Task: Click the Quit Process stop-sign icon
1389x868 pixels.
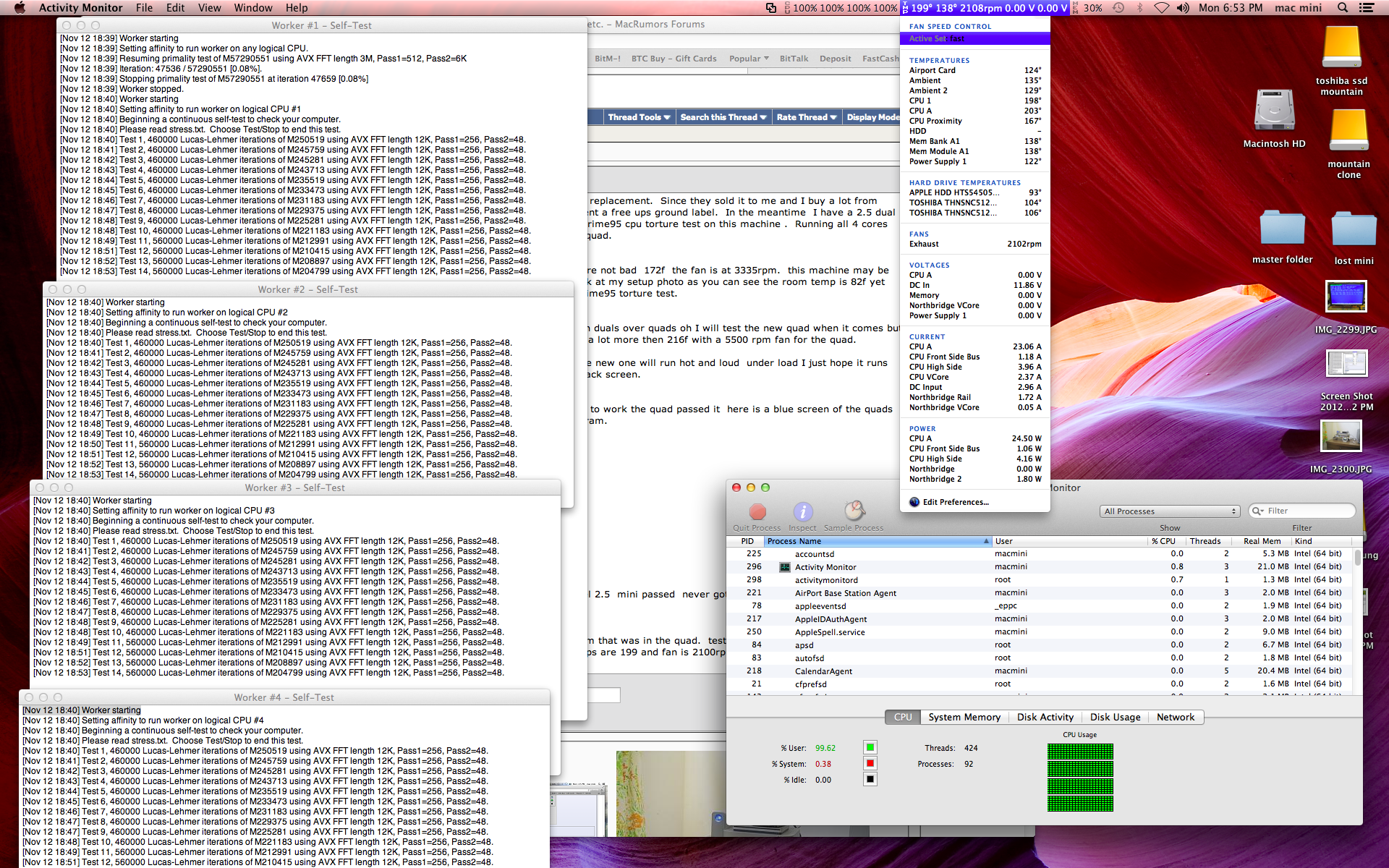Action: 757,512
